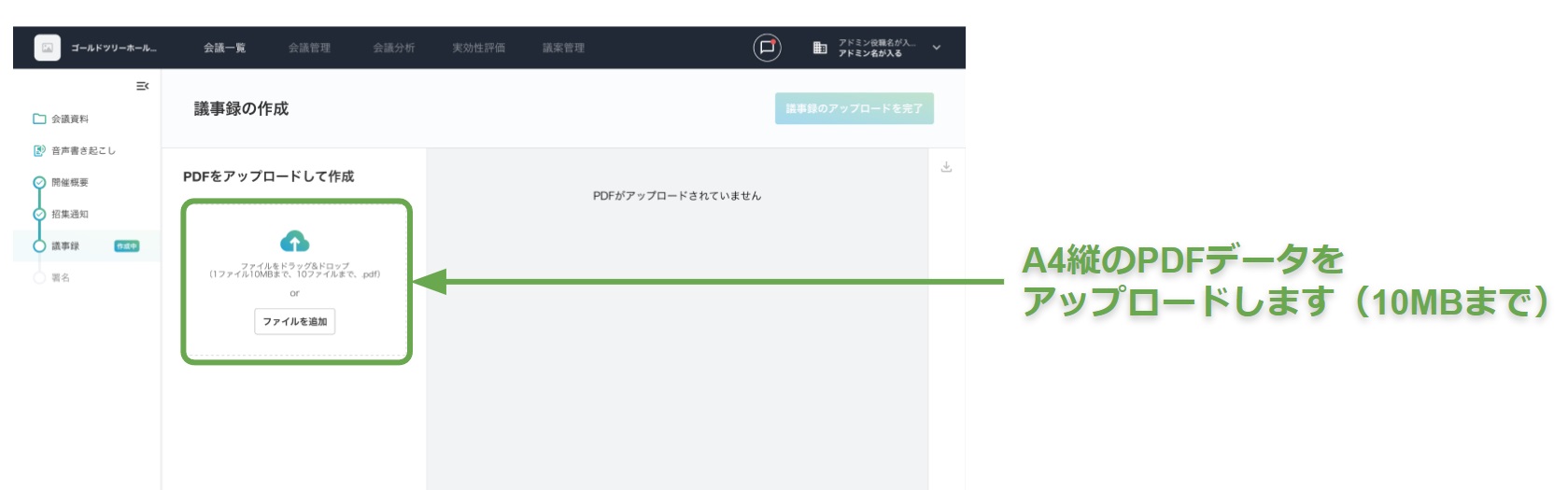The height and width of the screenshot is (490, 1568).
Task: Click the PDFをアップロードして作成 heading
Action: click(x=269, y=176)
